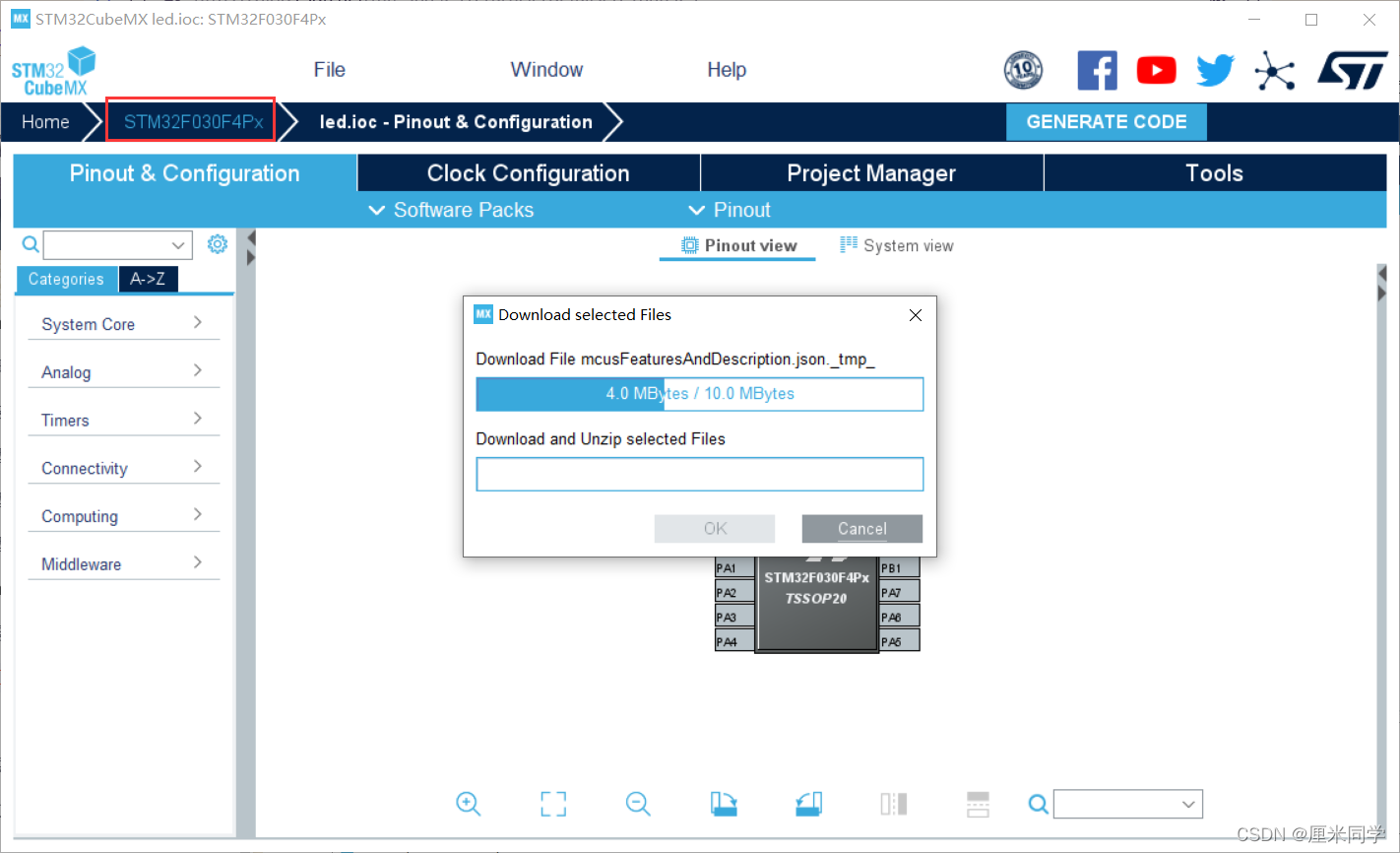Select pin PB1 on the chip

[900, 567]
